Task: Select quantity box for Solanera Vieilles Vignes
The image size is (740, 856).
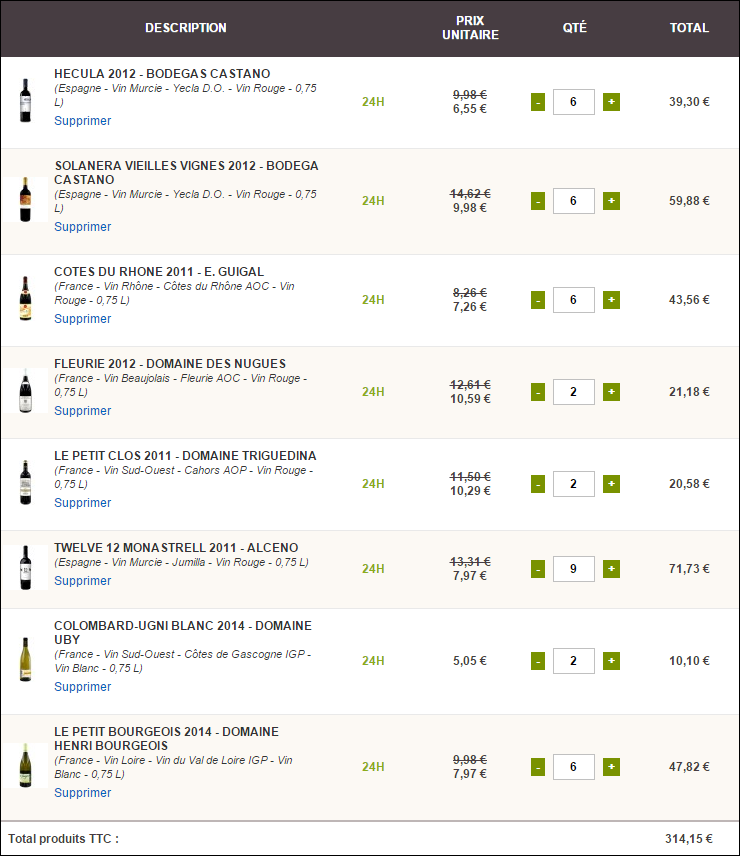Action: coord(574,201)
